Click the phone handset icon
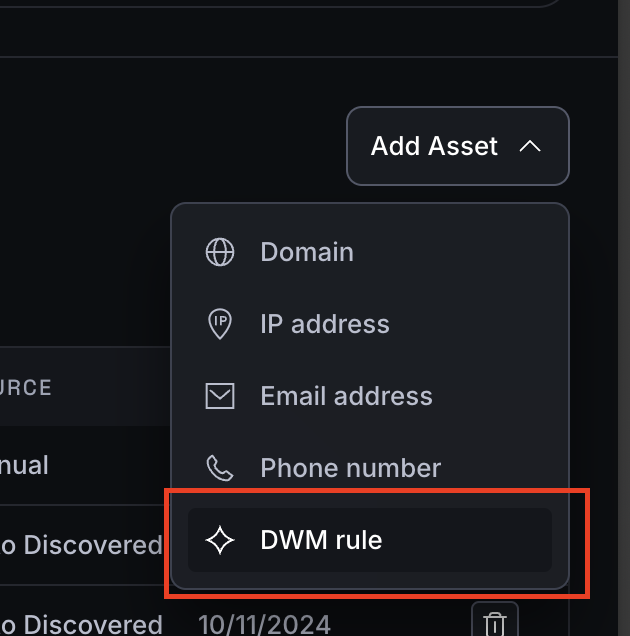The image size is (630, 636). 220,468
